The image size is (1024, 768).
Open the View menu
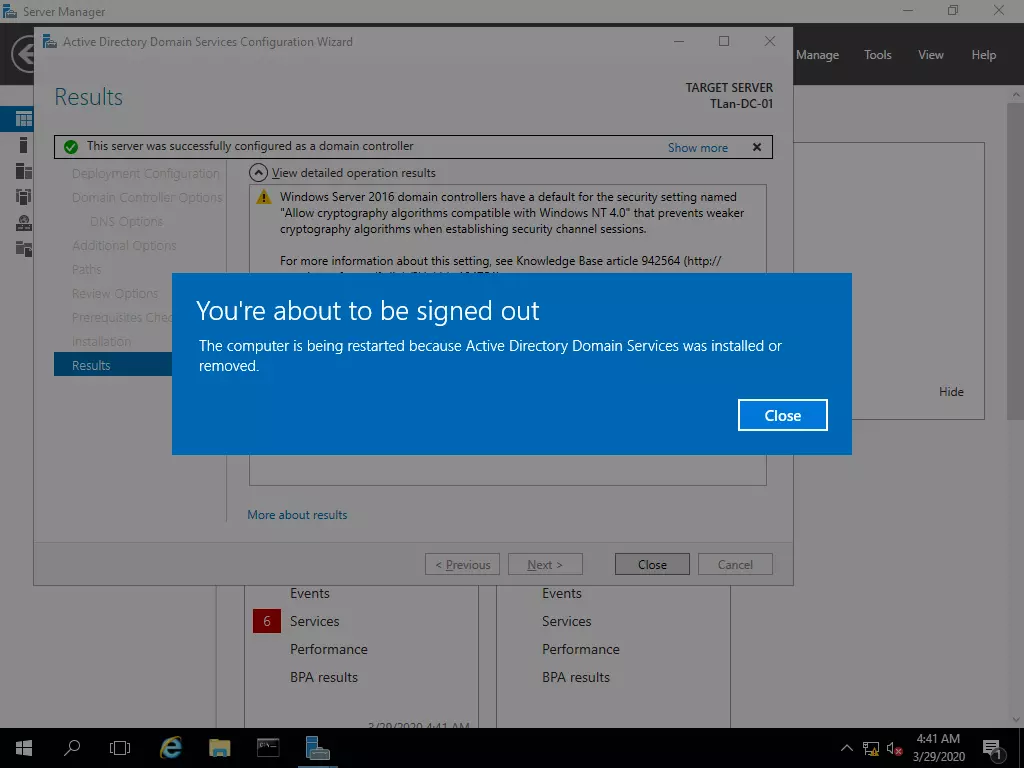click(x=931, y=55)
